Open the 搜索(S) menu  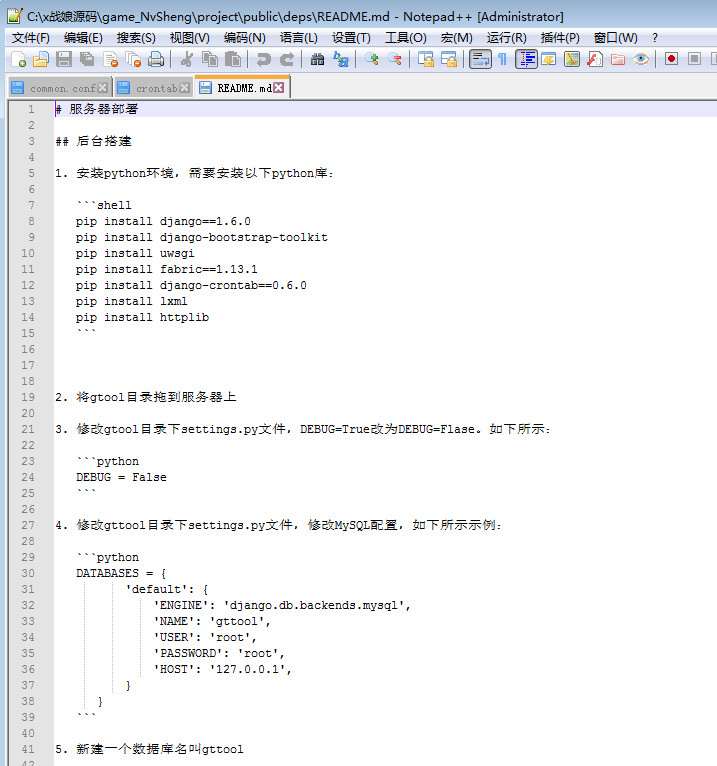point(136,38)
